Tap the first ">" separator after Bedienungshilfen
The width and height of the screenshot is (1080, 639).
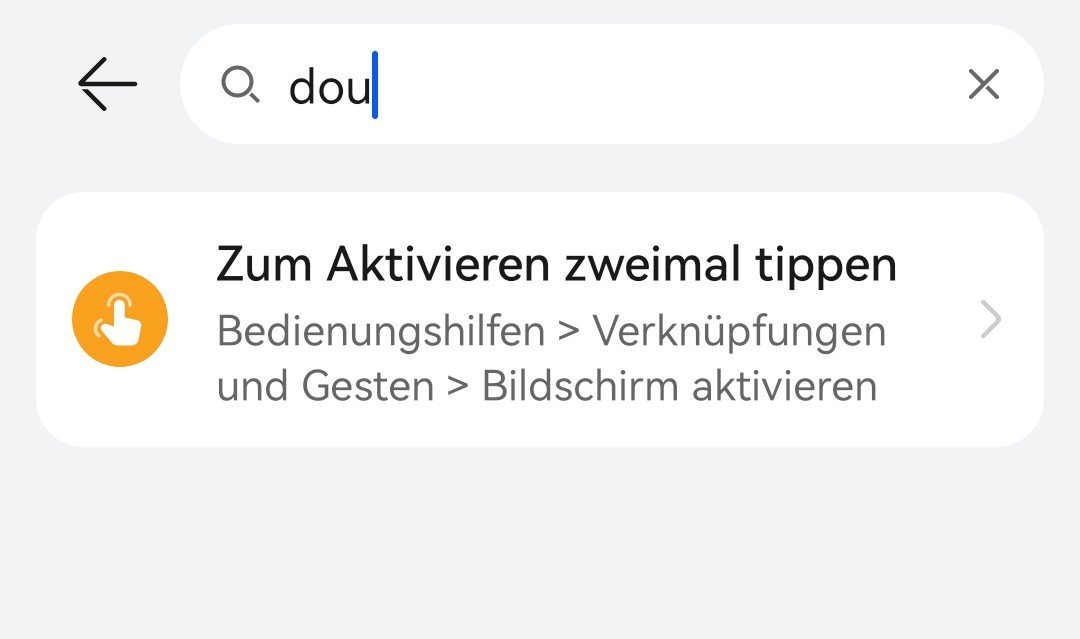(x=569, y=331)
